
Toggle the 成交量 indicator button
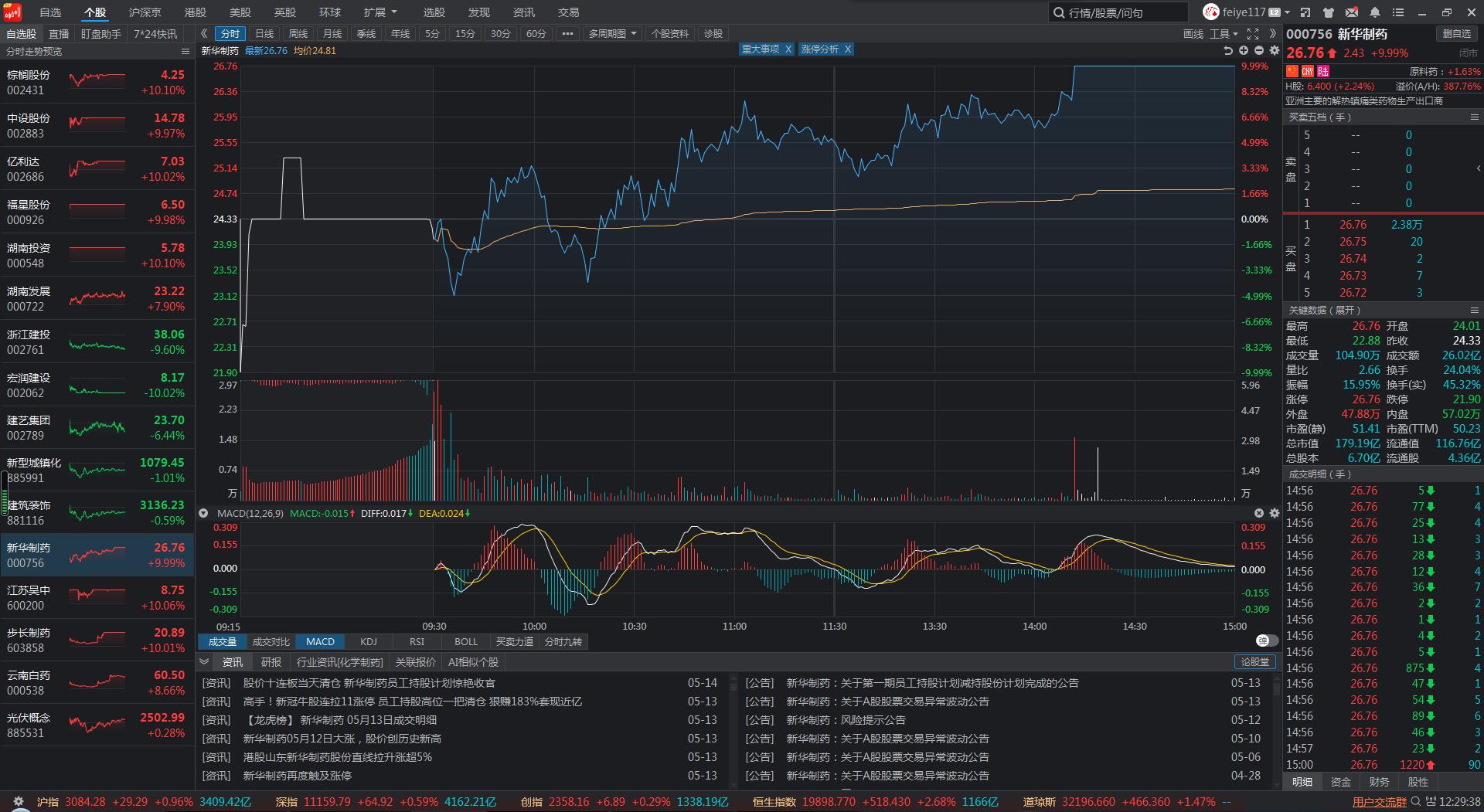(223, 641)
